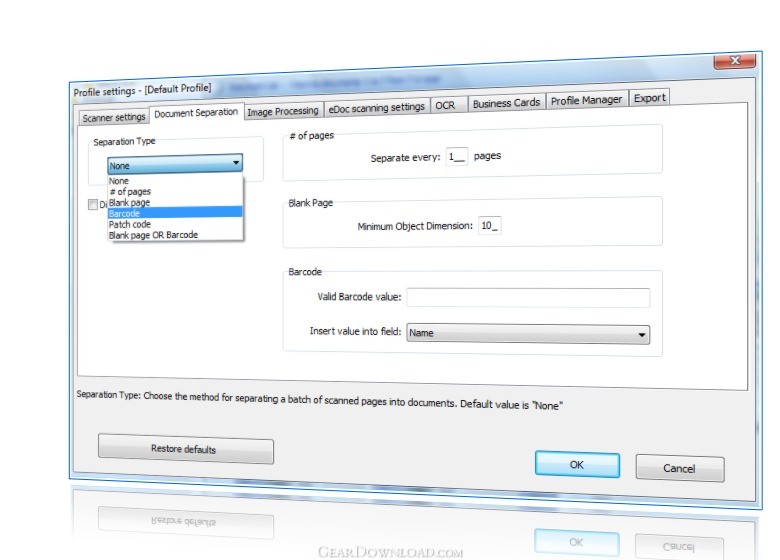Viewport: 780px width, 560px height.
Task: Pick 'Blank page' from the list
Action: pos(175,202)
